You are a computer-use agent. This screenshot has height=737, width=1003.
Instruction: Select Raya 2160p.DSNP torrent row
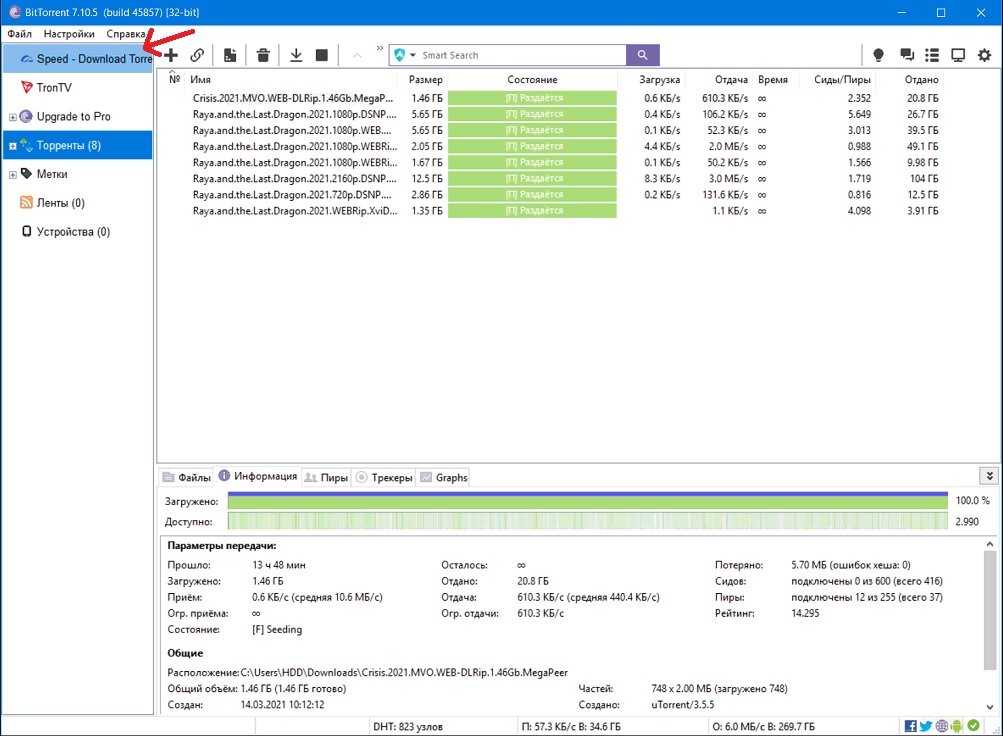click(x=551, y=178)
